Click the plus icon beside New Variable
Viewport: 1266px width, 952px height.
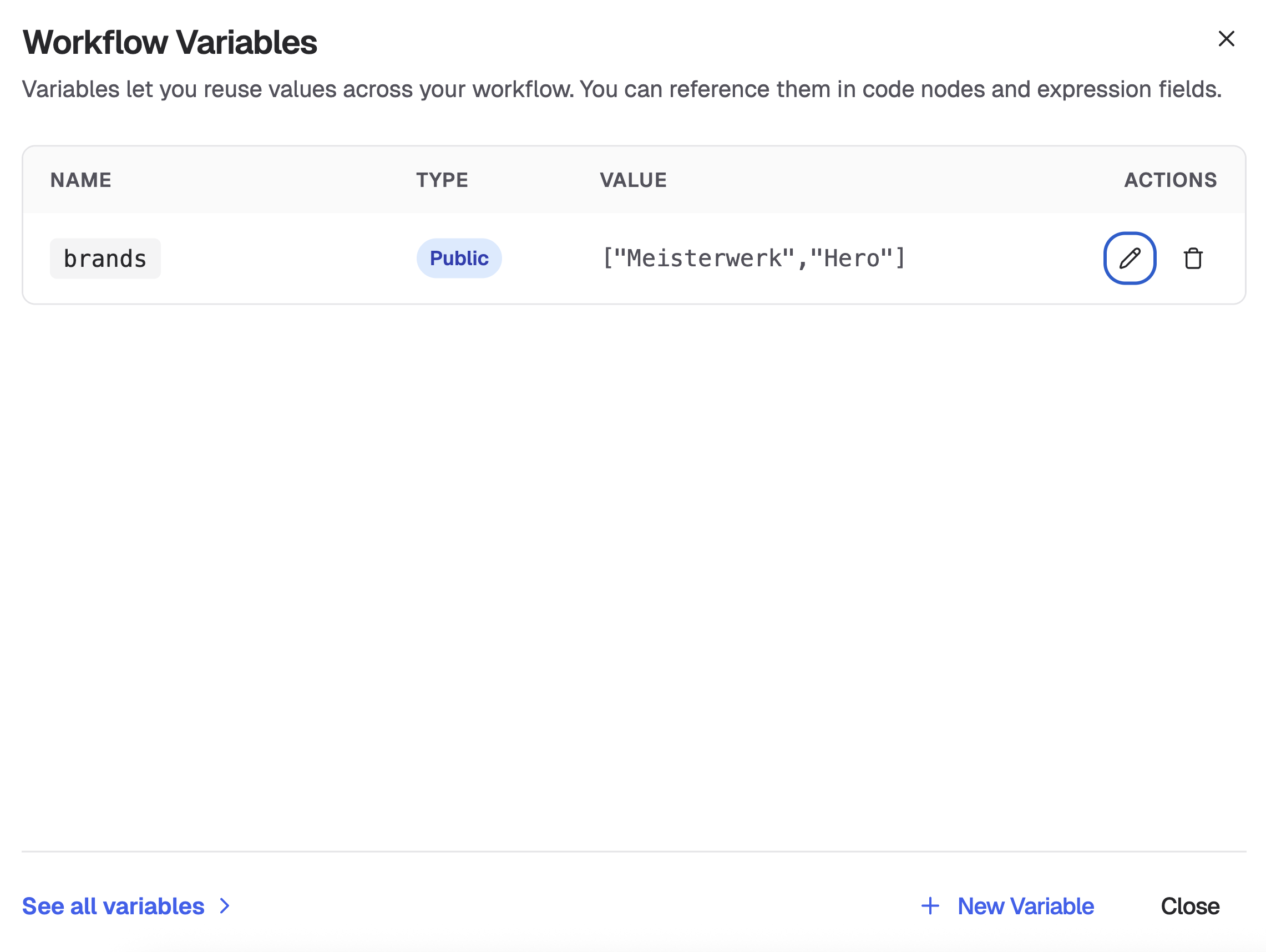point(929,905)
